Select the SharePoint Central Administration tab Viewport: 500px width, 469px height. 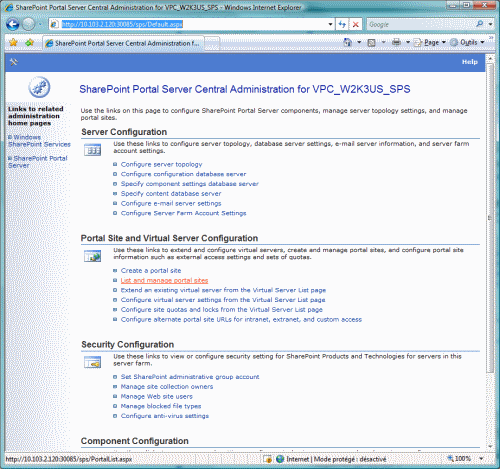click(123, 43)
